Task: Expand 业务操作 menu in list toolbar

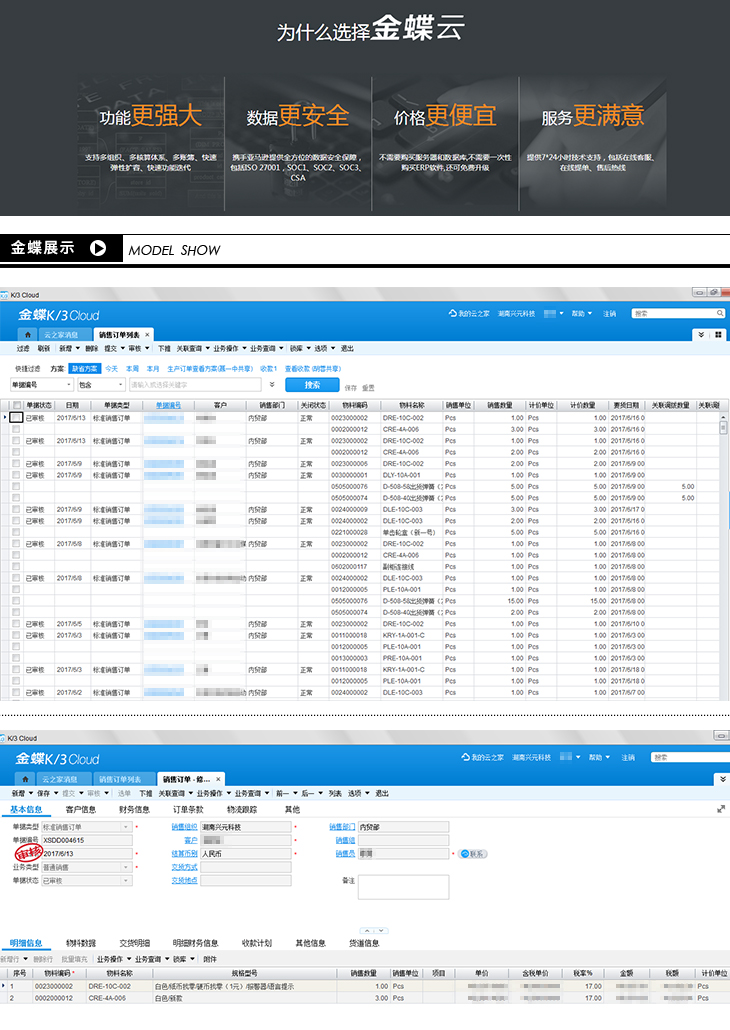Action: [229, 348]
